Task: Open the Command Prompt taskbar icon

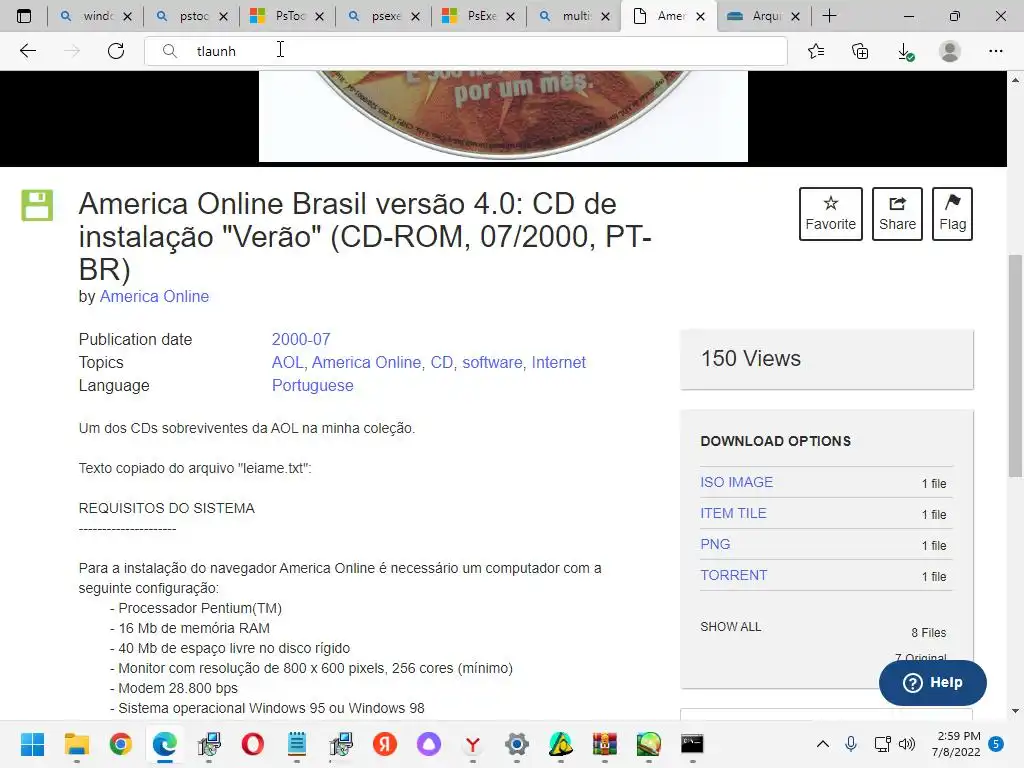Action: [692, 744]
